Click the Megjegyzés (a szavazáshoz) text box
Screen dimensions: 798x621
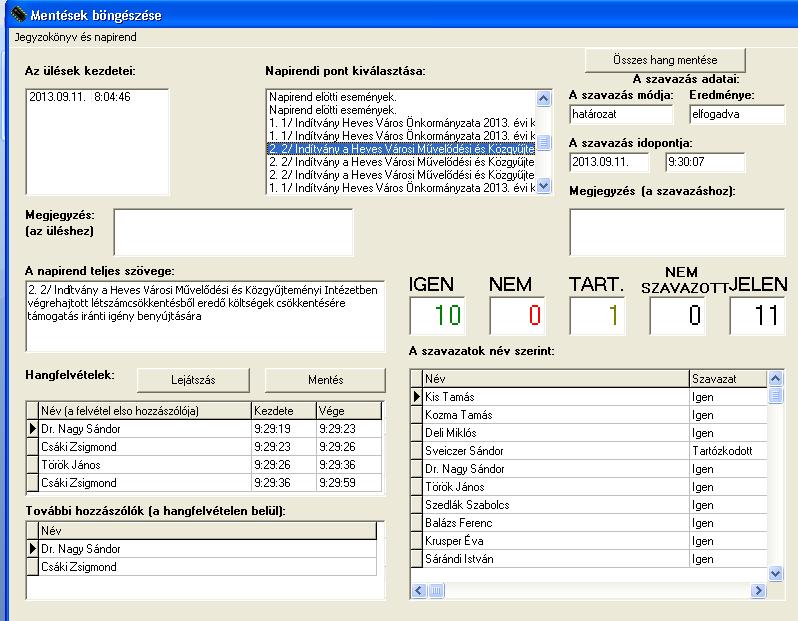pos(677,232)
